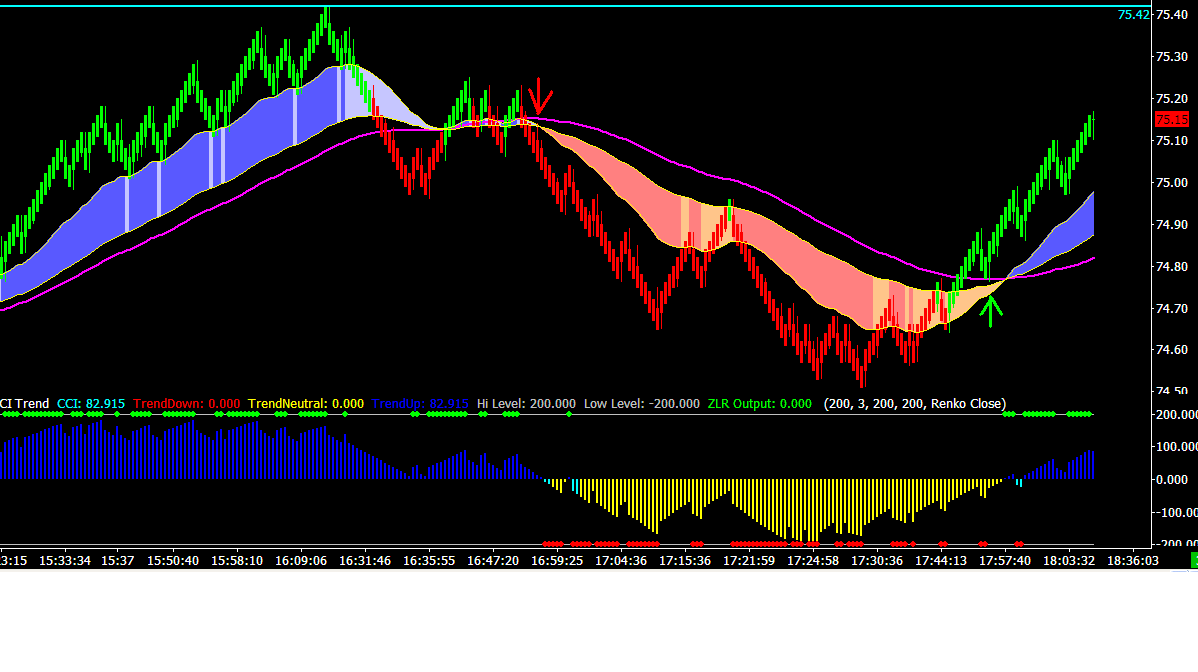
Task: Click the 17:04:36 time axis label
Action: point(621,561)
